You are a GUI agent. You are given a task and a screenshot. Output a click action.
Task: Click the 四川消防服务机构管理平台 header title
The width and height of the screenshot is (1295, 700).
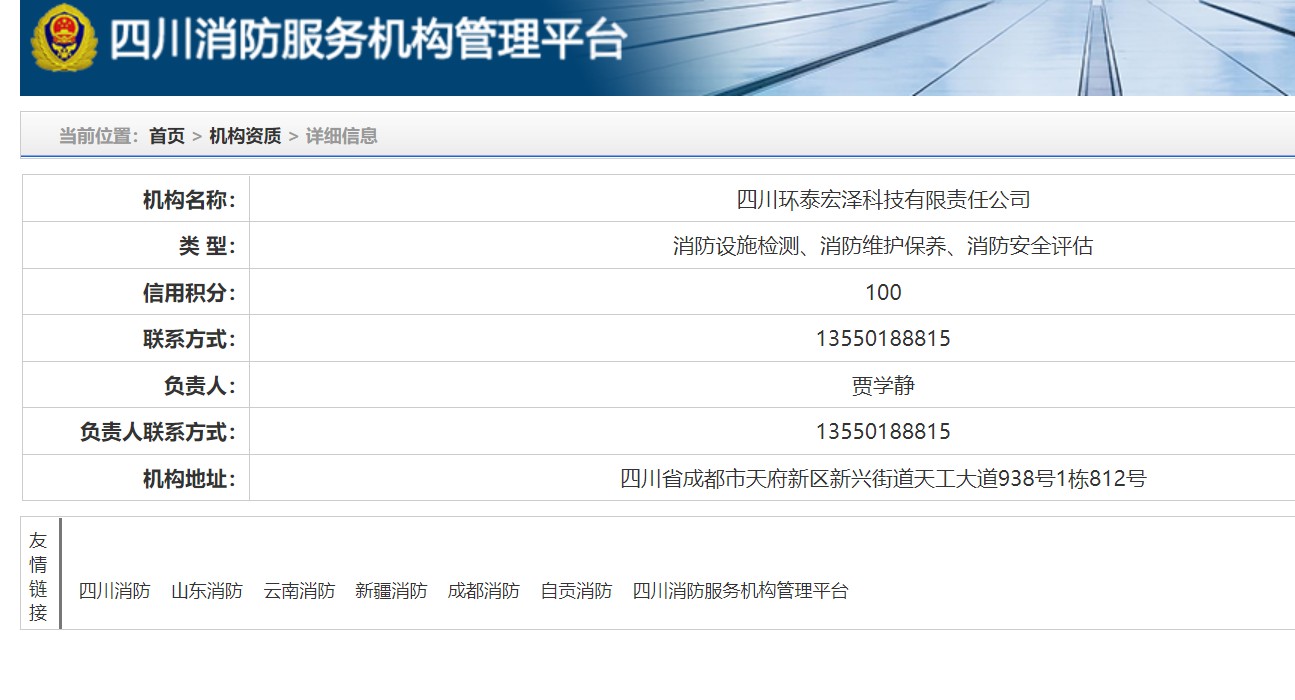click(x=367, y=41)
